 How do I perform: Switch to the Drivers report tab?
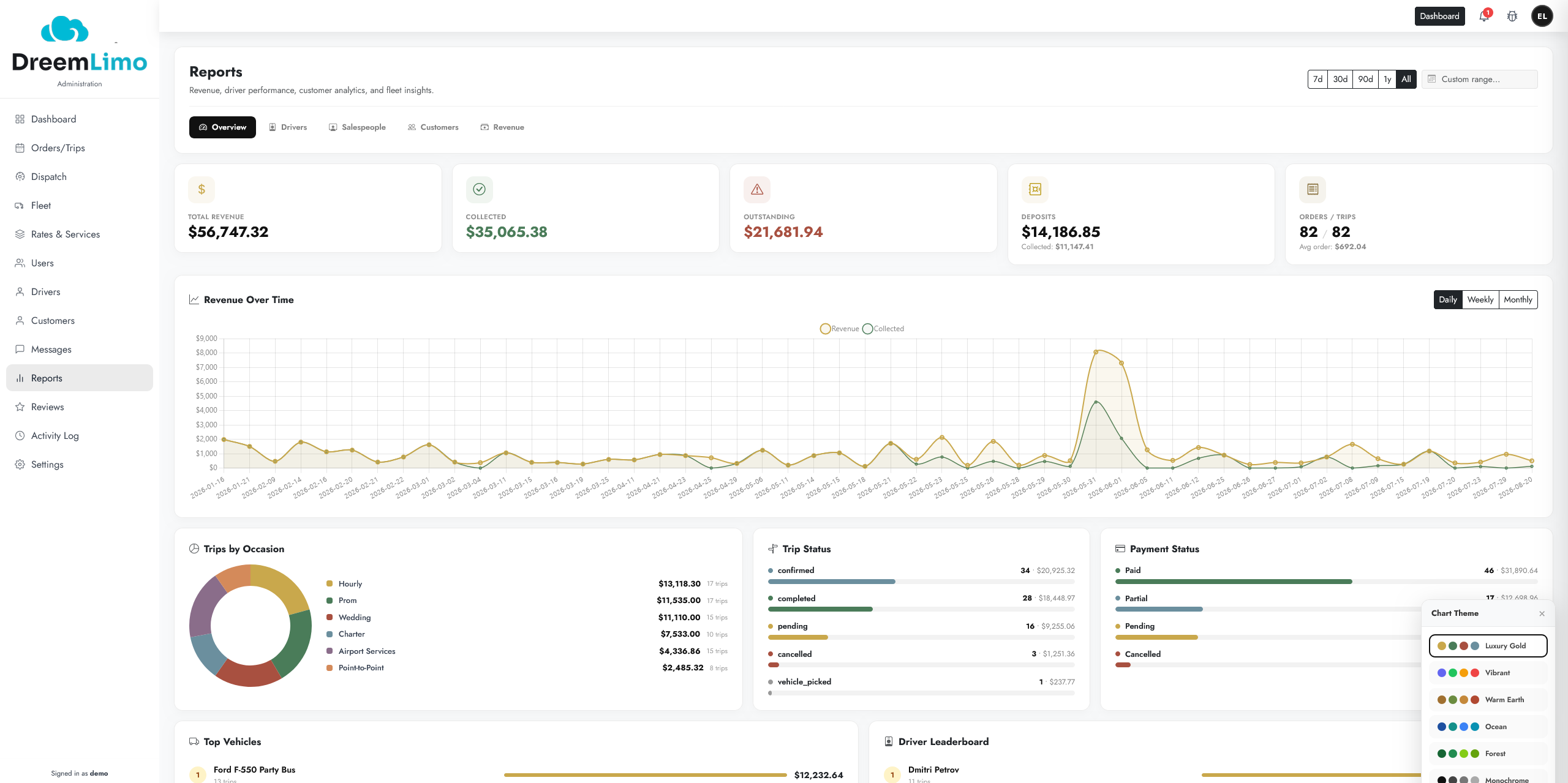pos(288,127)
